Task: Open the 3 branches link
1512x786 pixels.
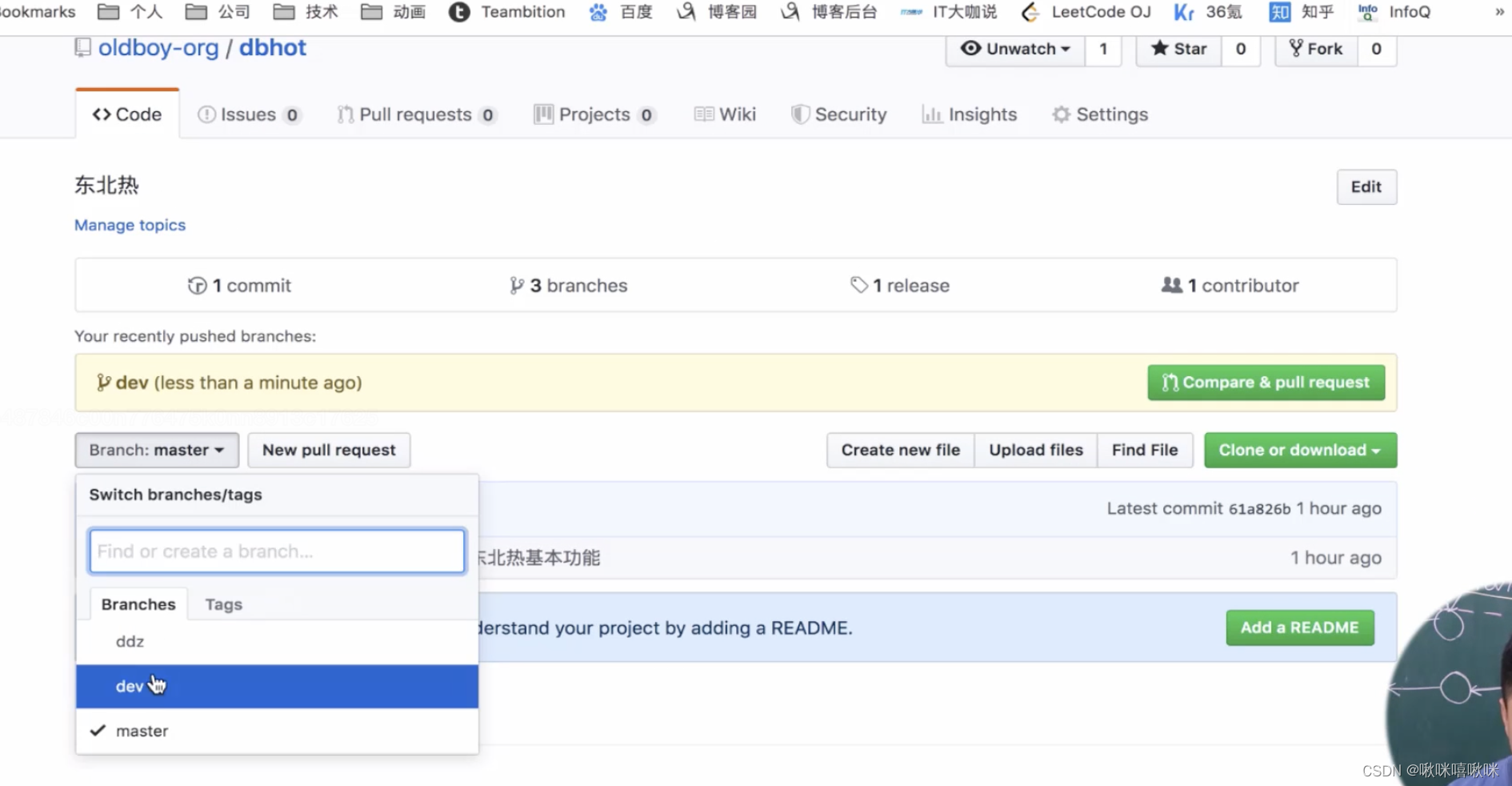Action: (x=569, y=286)
